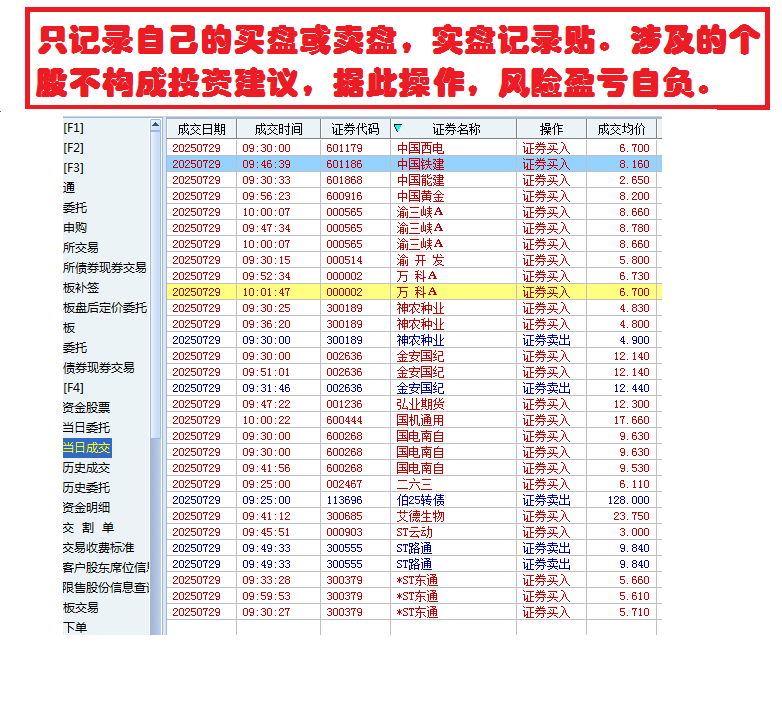Viewport: 782px width, 727px height.
Task: Open 资金明细 in the sidebar
Action: tap(86, 508)
